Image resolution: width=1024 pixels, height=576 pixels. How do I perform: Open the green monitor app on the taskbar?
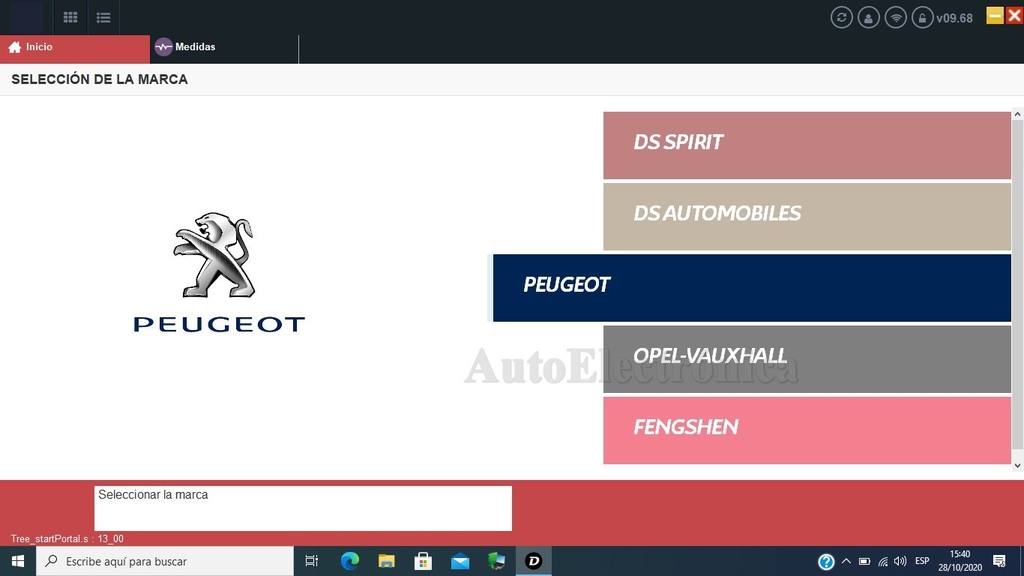point(496,561)
